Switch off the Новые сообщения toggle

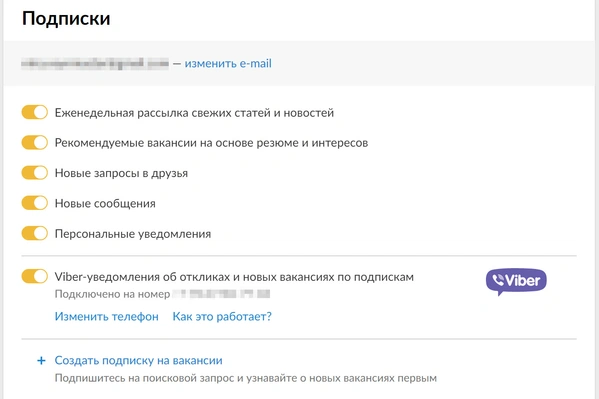(x=35, y=203)
